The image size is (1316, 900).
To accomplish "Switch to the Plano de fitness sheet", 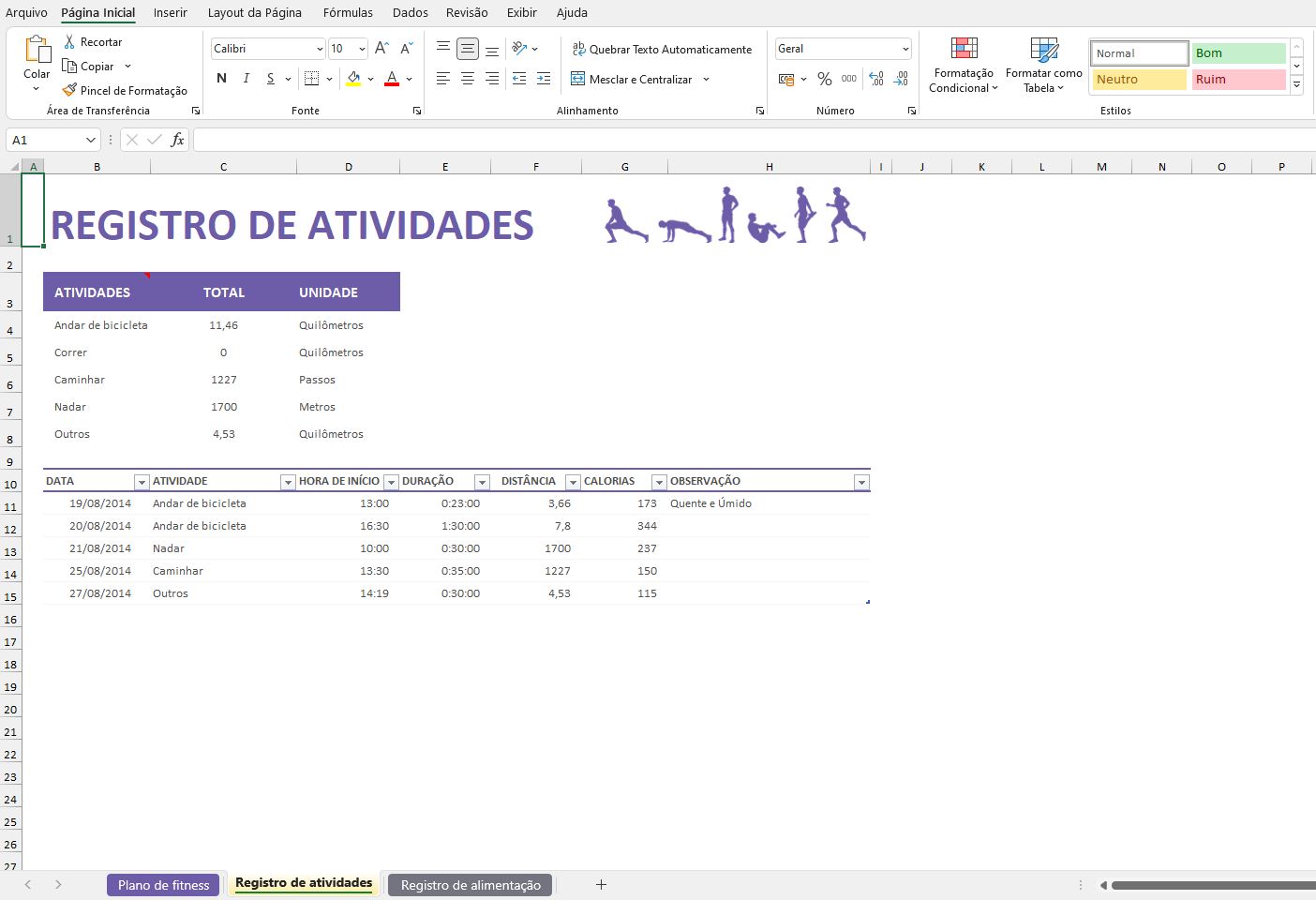I will click(163, 885).
